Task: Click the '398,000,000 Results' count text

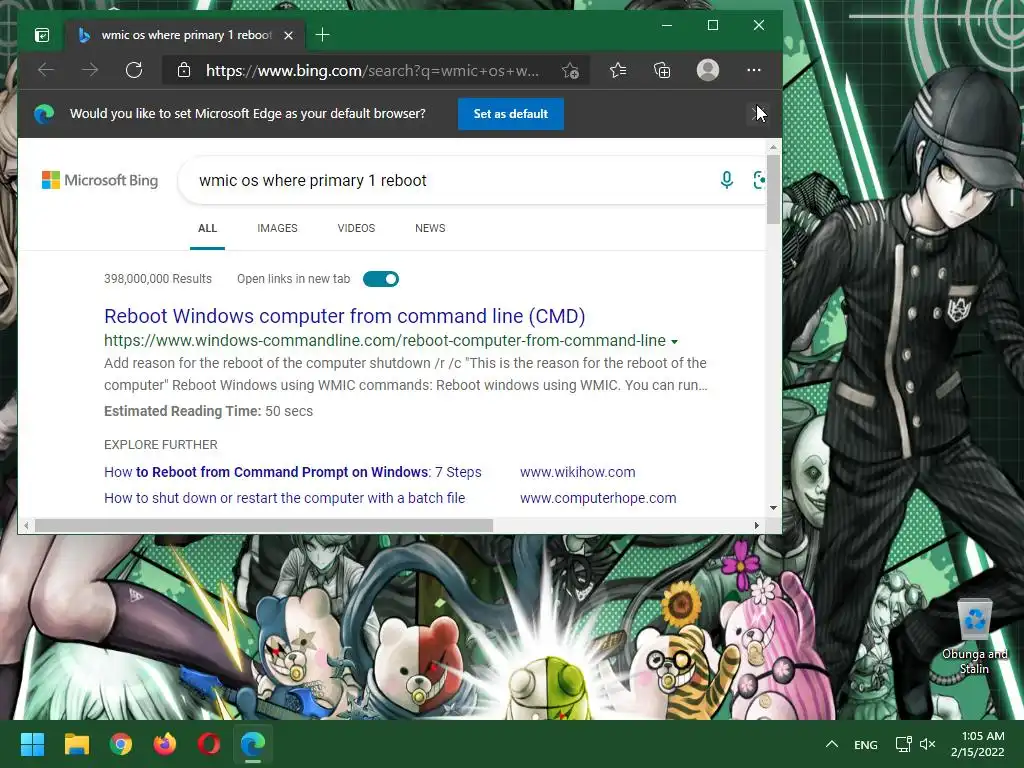Action: tap(158, 279)
